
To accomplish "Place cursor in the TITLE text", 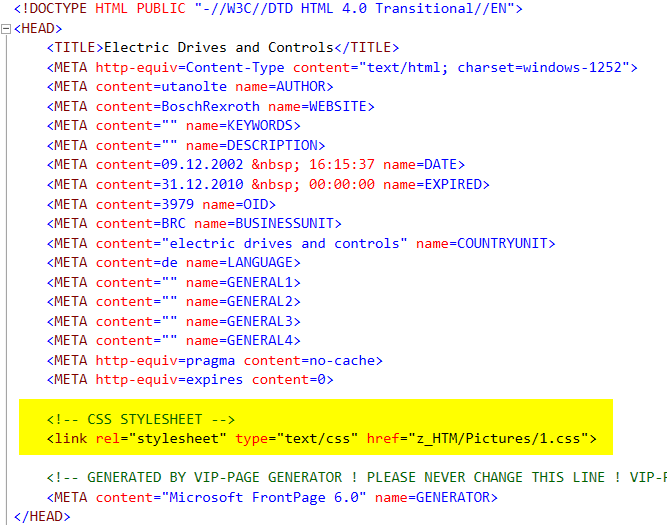I will click(x=217, y=47).
